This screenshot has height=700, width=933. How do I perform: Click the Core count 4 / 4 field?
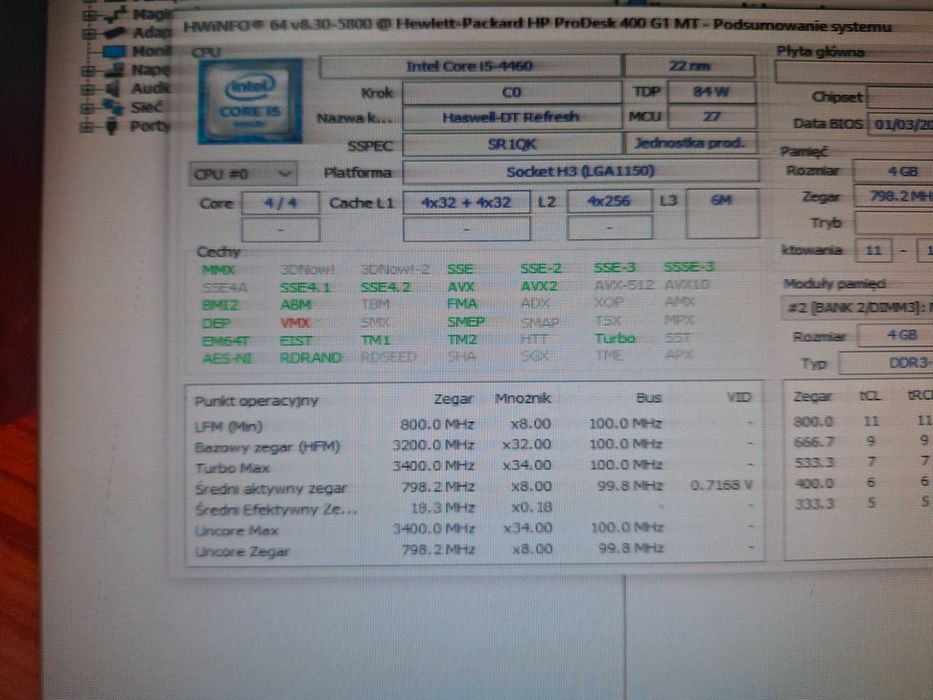pyautogui.click(x=280, y=203)
